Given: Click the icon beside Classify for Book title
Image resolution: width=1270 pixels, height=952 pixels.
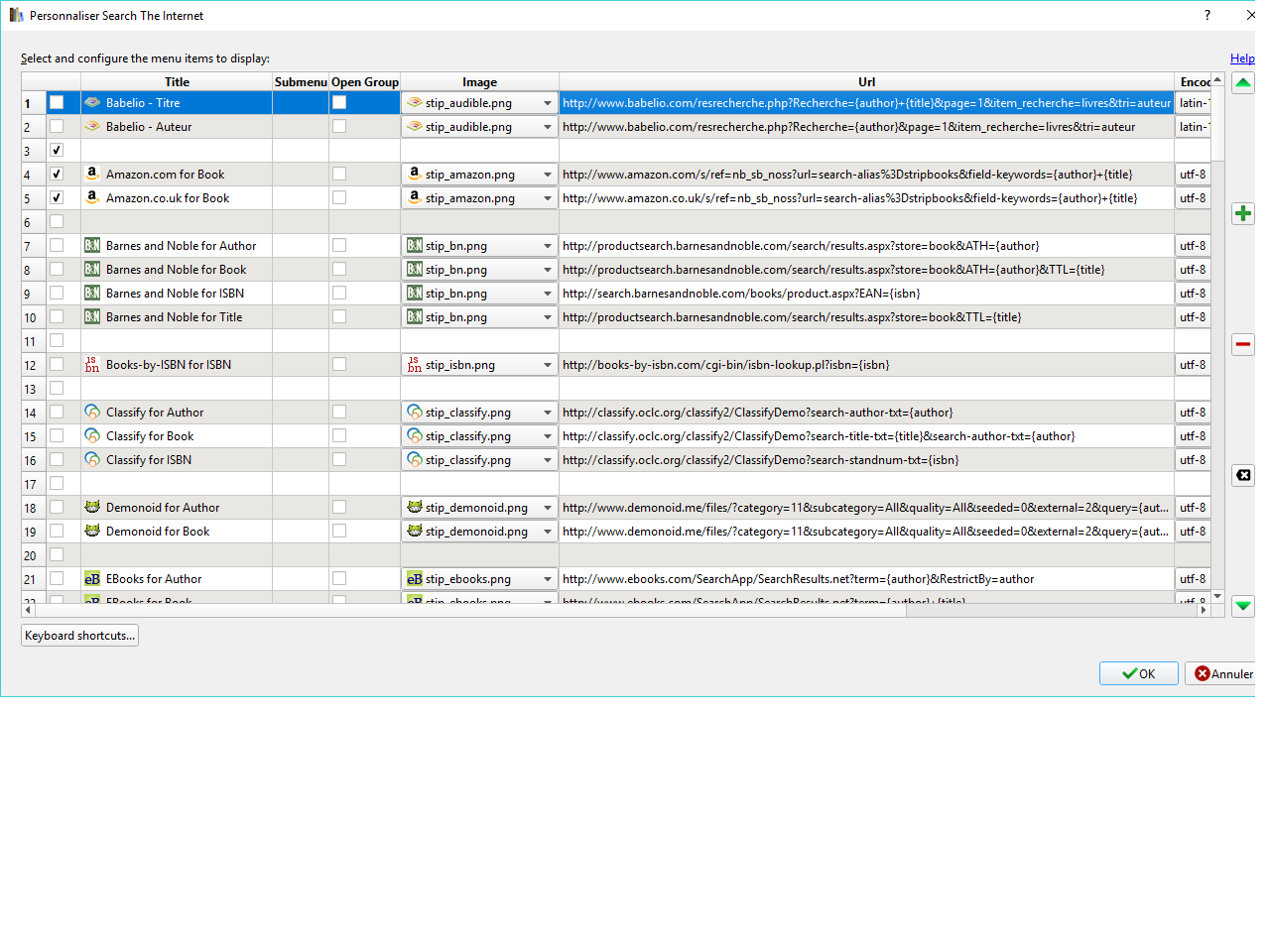Looking at the screenshot, I should point(92,435).
